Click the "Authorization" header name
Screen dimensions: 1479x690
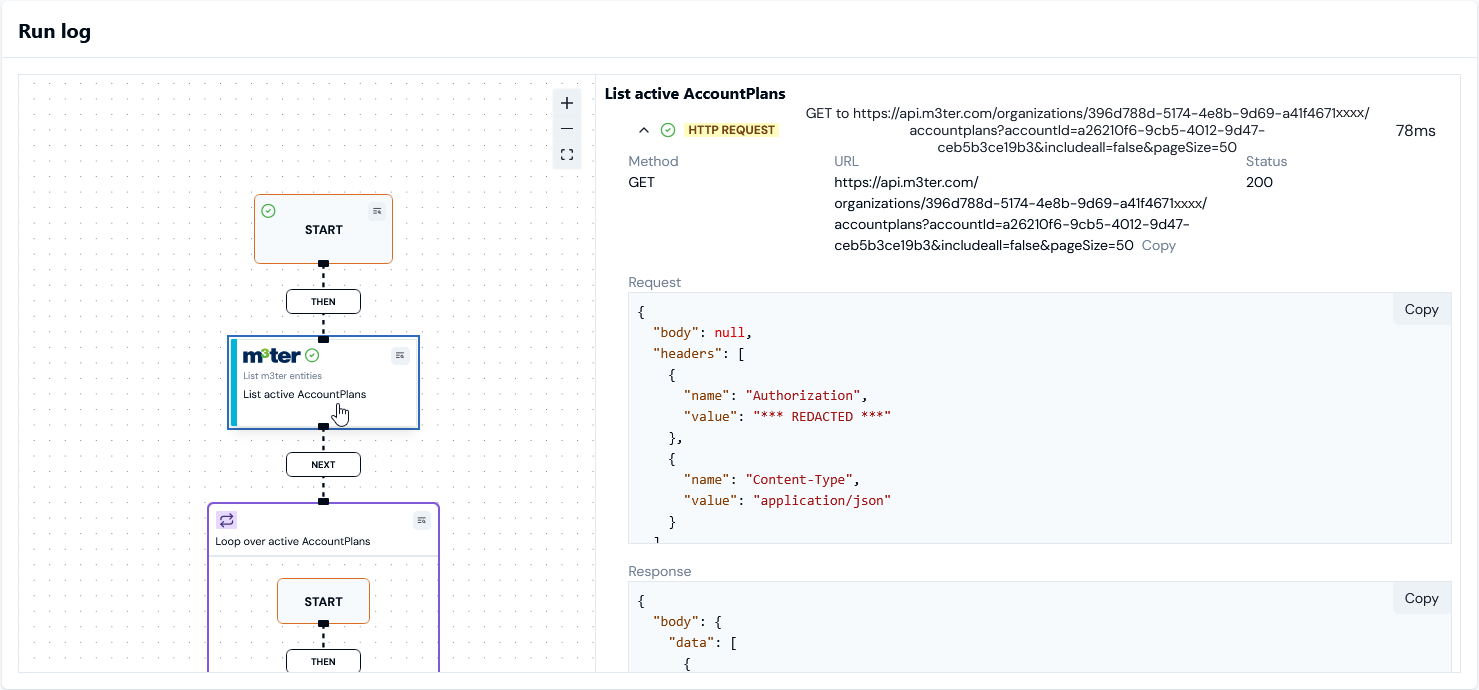pos(803,395)
